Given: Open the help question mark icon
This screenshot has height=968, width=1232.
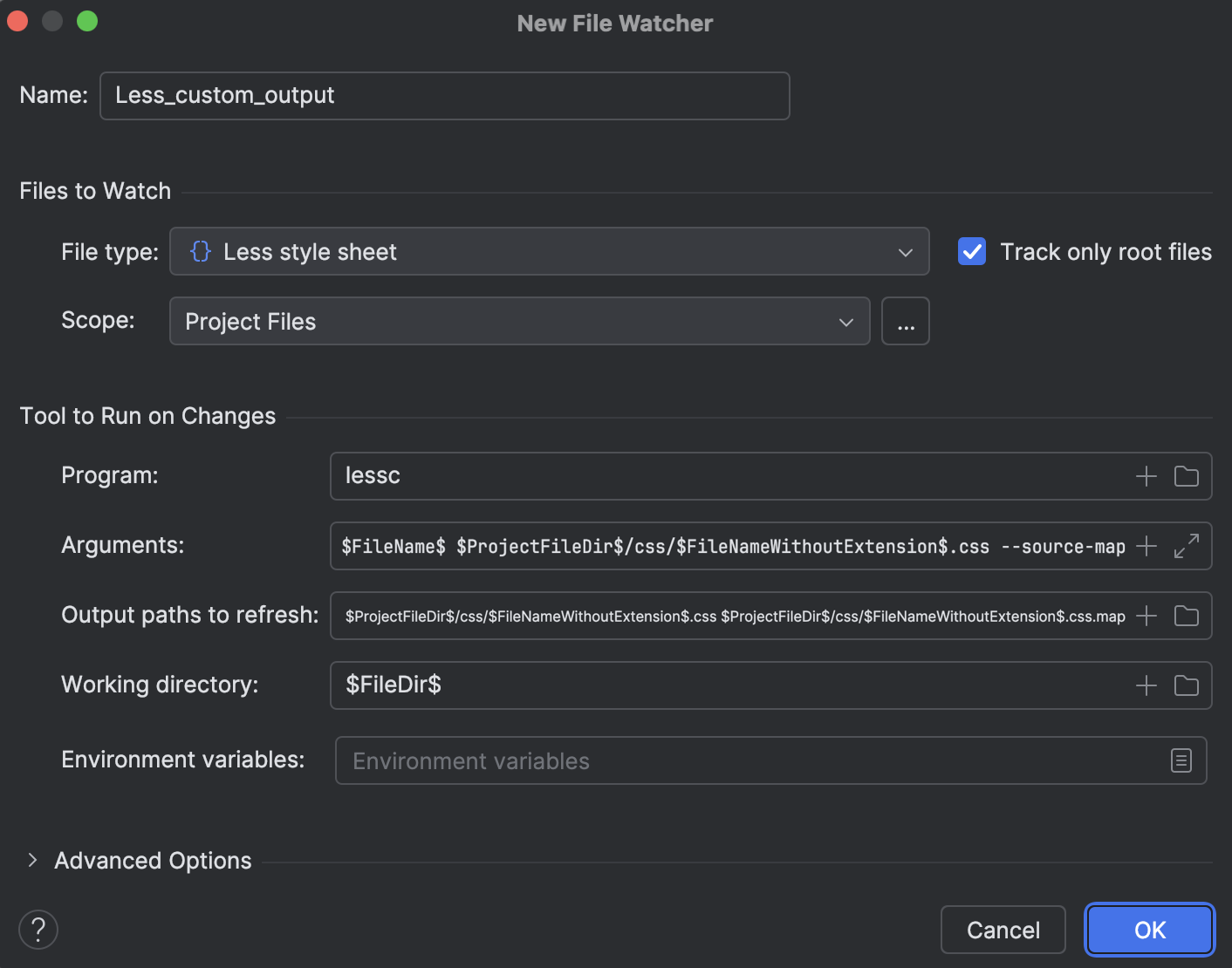Looking at the screenshot, I should (x=38, y=930).
